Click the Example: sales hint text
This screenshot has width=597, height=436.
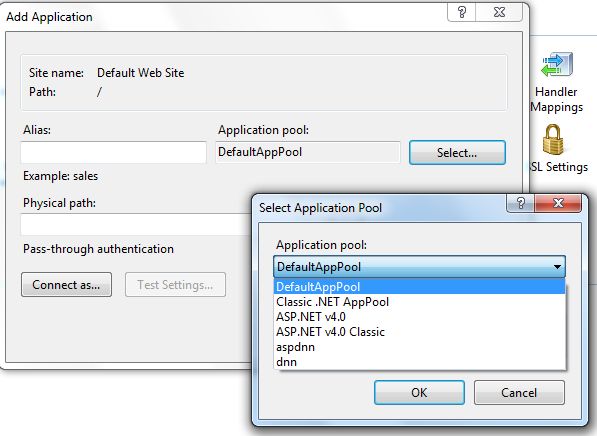coord(61,176)
